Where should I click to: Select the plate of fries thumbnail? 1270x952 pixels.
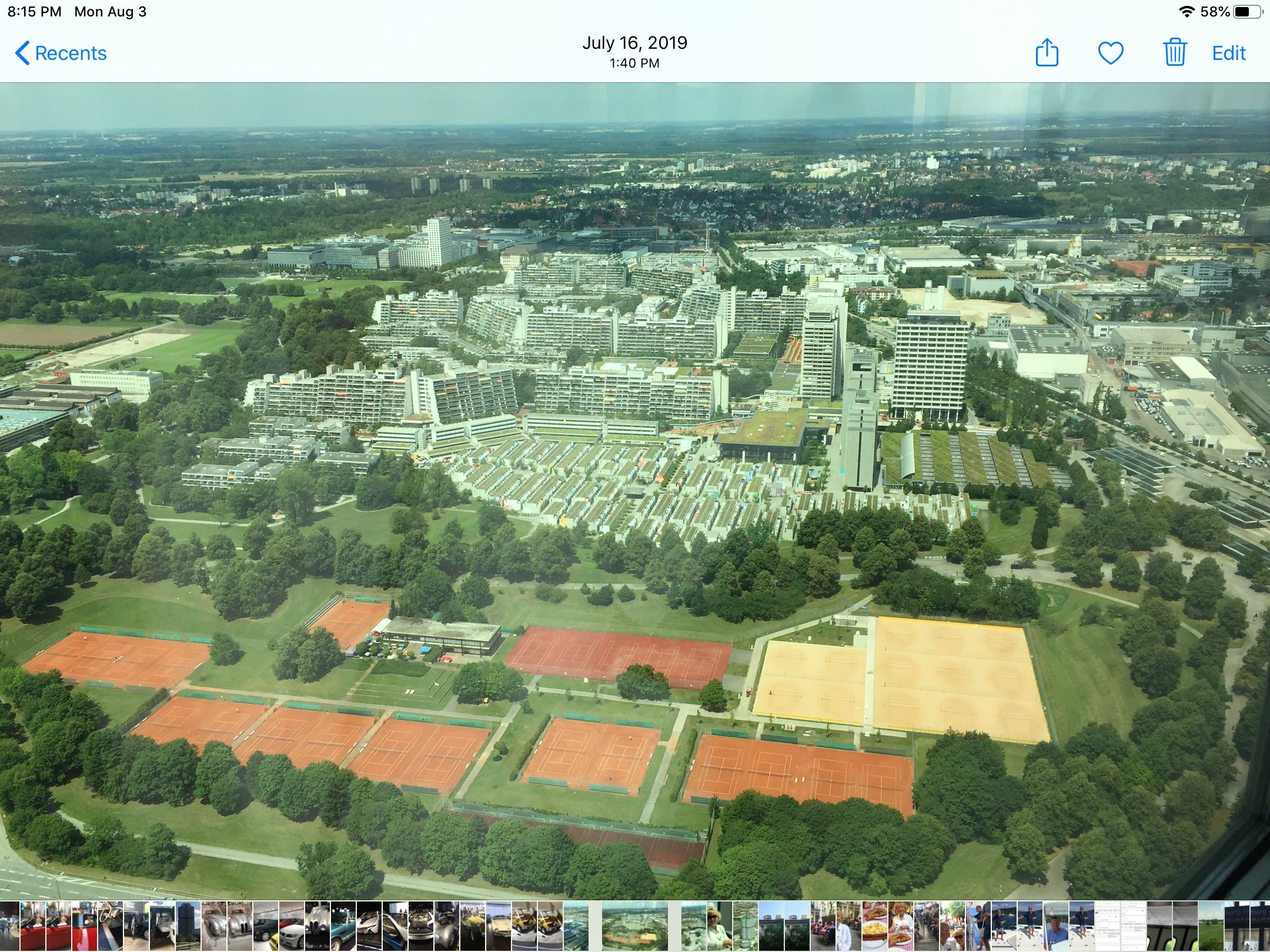[x=875, y=926]
